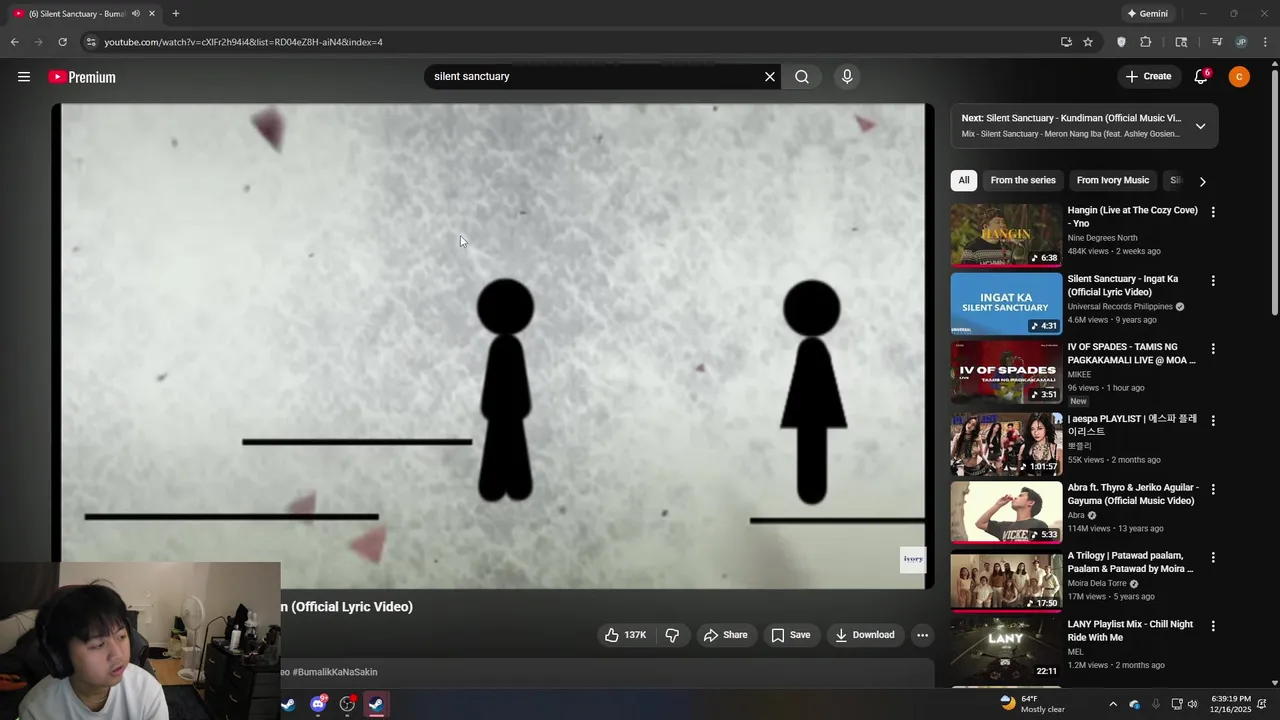Select the All filter chip
This screenshot has width=1280, height=720.
point(964,180)
